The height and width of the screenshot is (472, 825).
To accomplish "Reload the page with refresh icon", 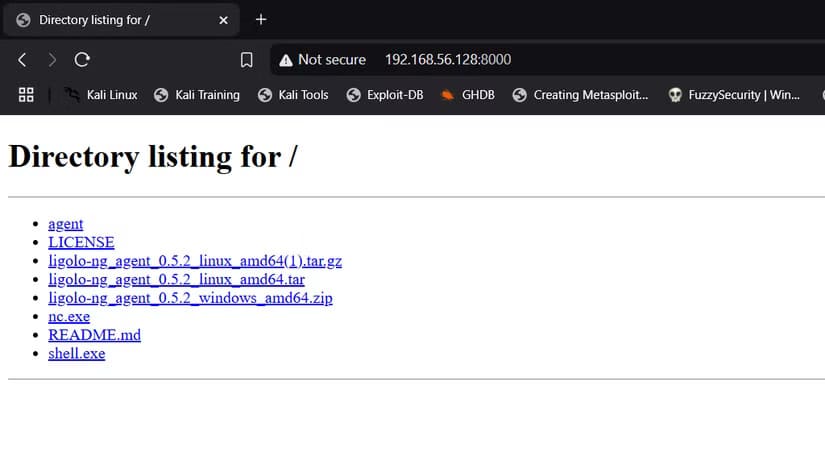I will pyautogui.click(x=82, y=60).
